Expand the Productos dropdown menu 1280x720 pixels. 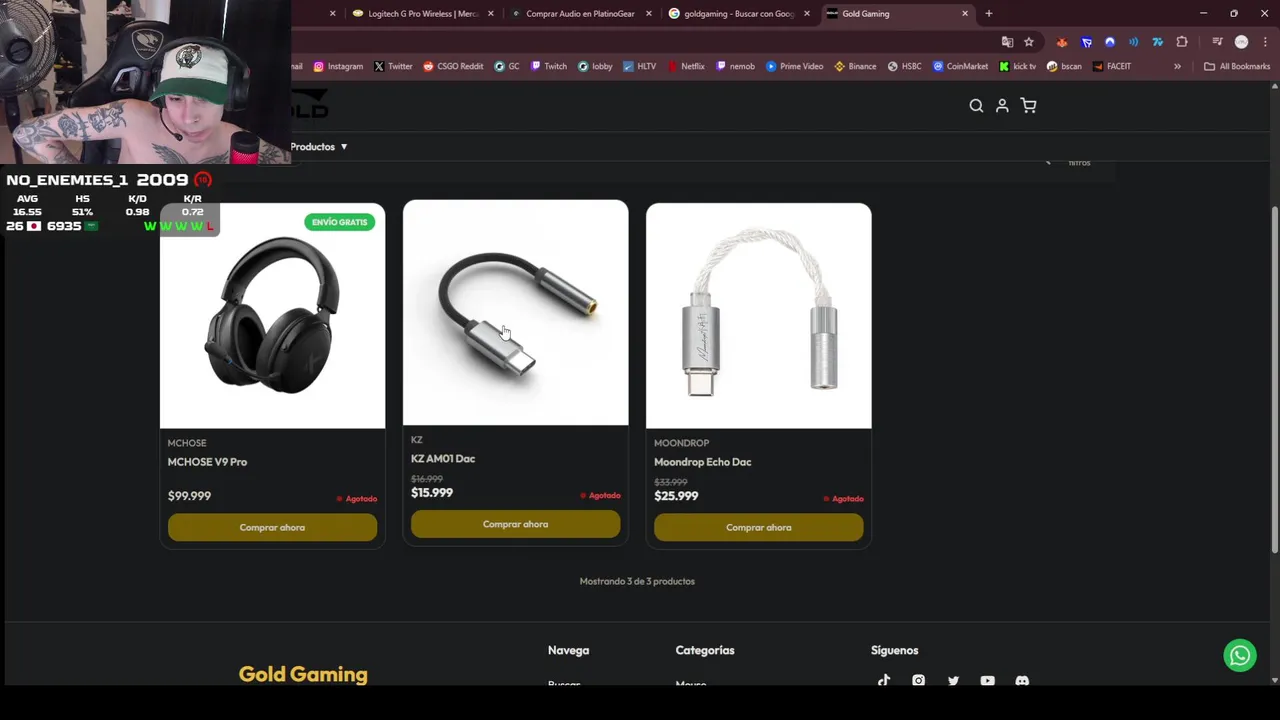[319, 147]
